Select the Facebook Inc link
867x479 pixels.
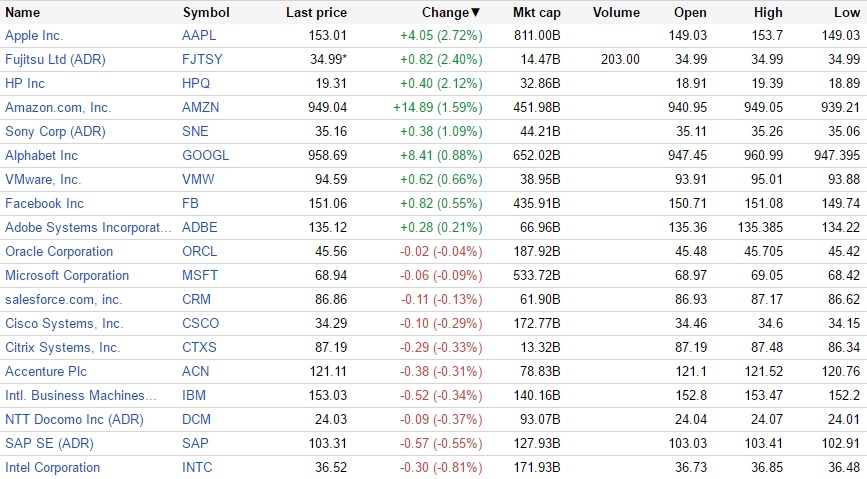44,203
